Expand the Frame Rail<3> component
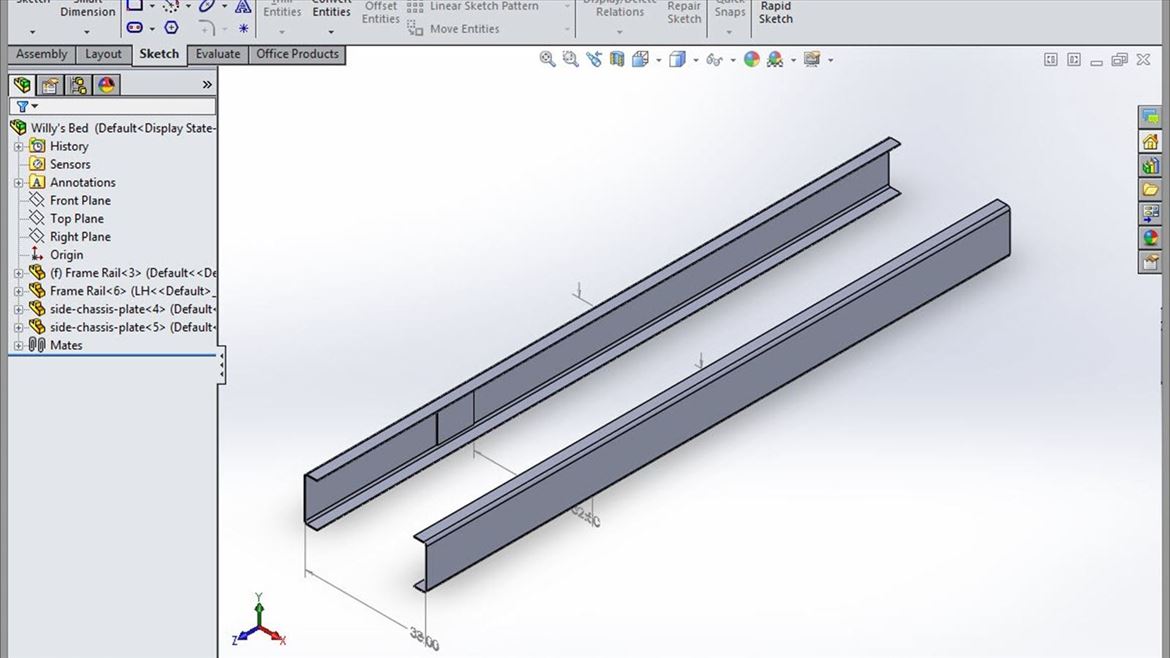Image resolution: width=1170 pixels, height=658 pixels. [x=19, y=273]
